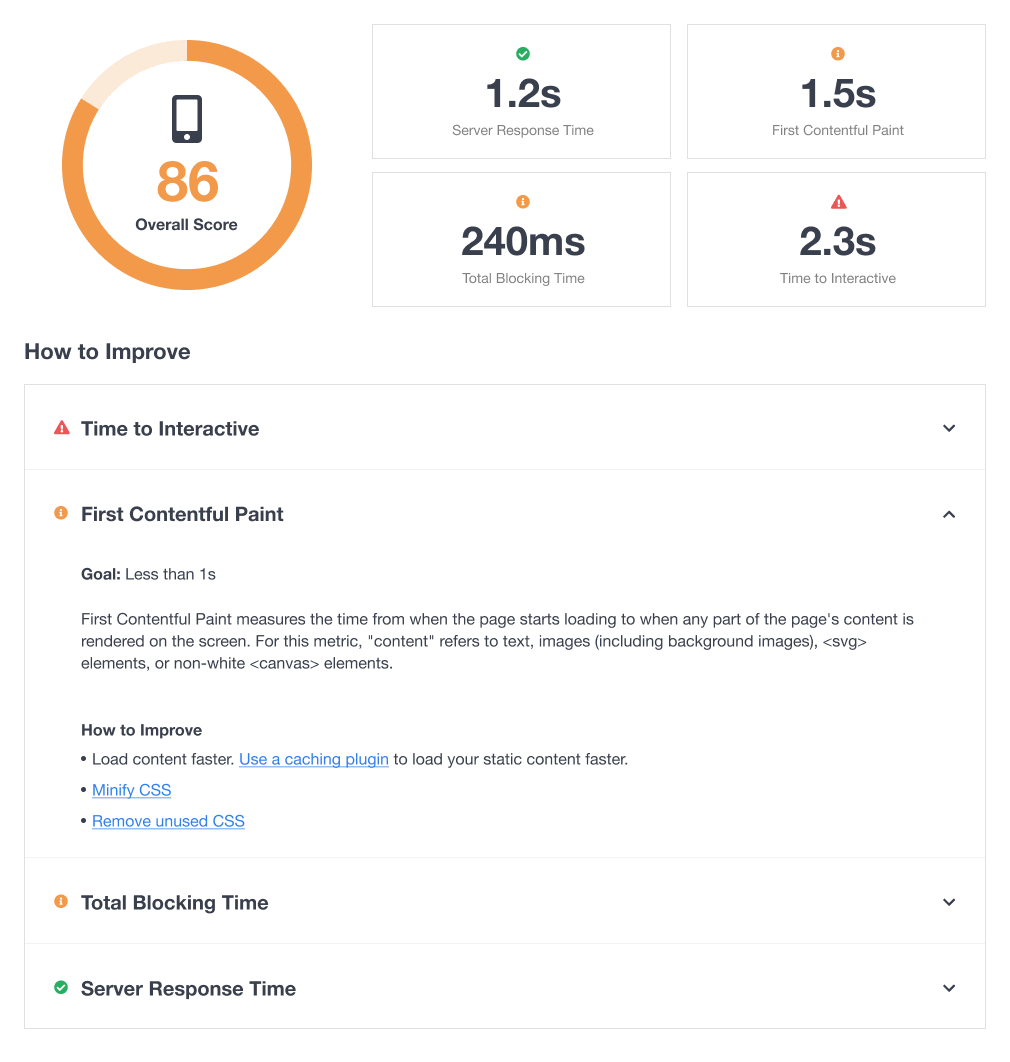
Task: Click the mobile phone device icon
Action: tap(187, 119)
